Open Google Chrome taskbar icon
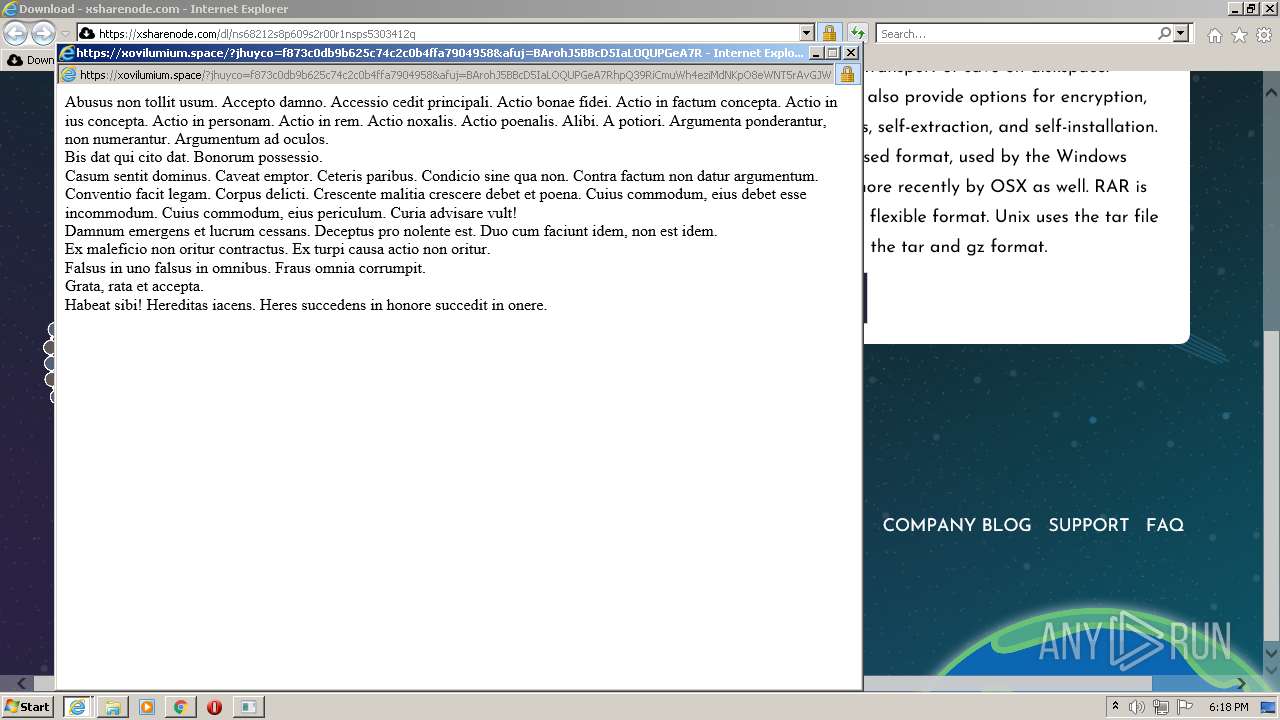 180,707
